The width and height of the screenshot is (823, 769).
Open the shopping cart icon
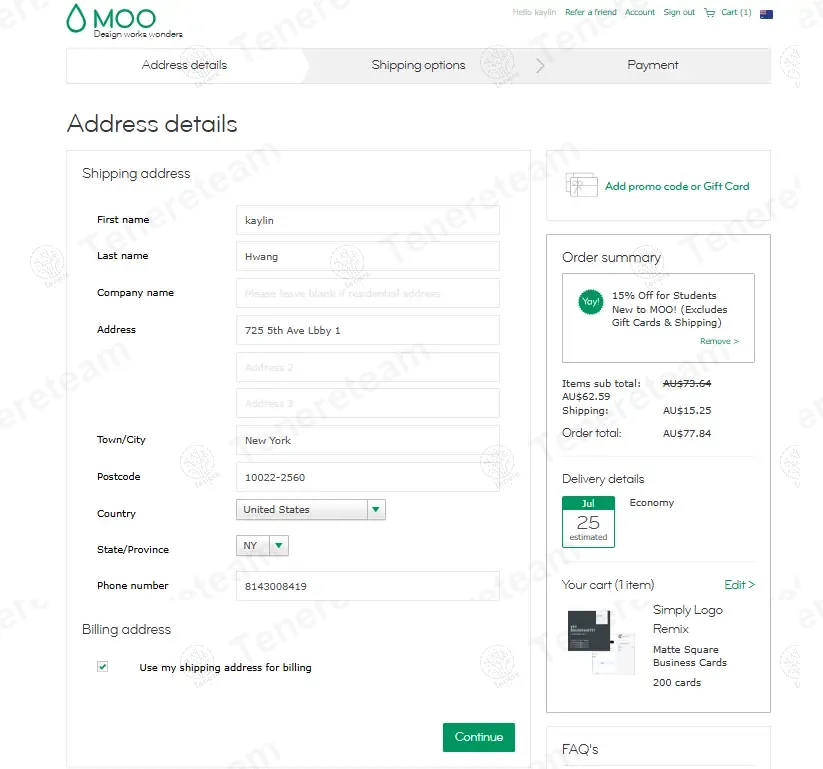click(709, 13)
